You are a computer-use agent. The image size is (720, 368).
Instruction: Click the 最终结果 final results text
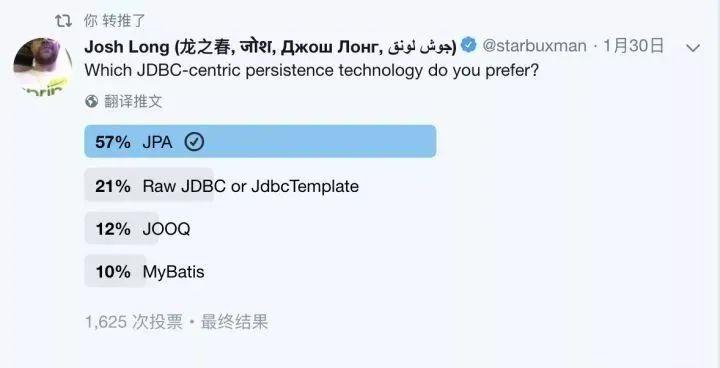tap(235, 322)
